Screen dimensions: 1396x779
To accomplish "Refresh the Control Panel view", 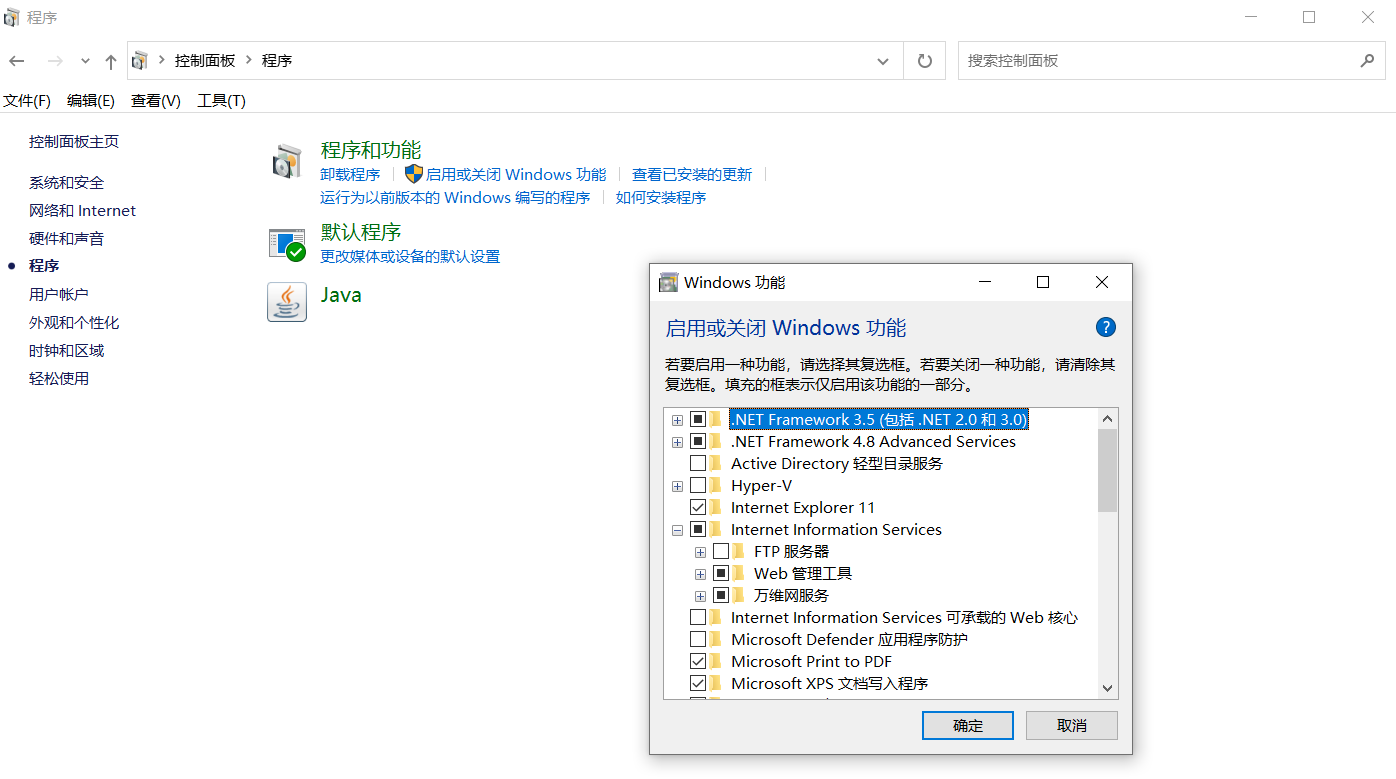I will tap(924, 61).
